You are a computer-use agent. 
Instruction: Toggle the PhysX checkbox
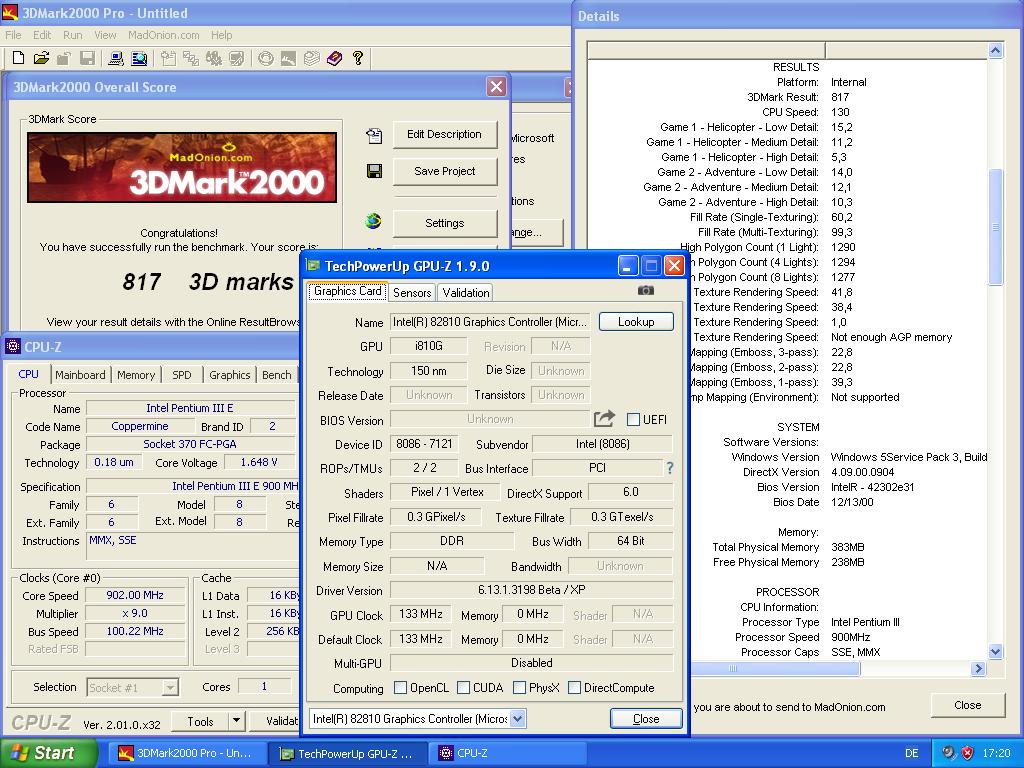pyautogui.click(x=520, y=688)
